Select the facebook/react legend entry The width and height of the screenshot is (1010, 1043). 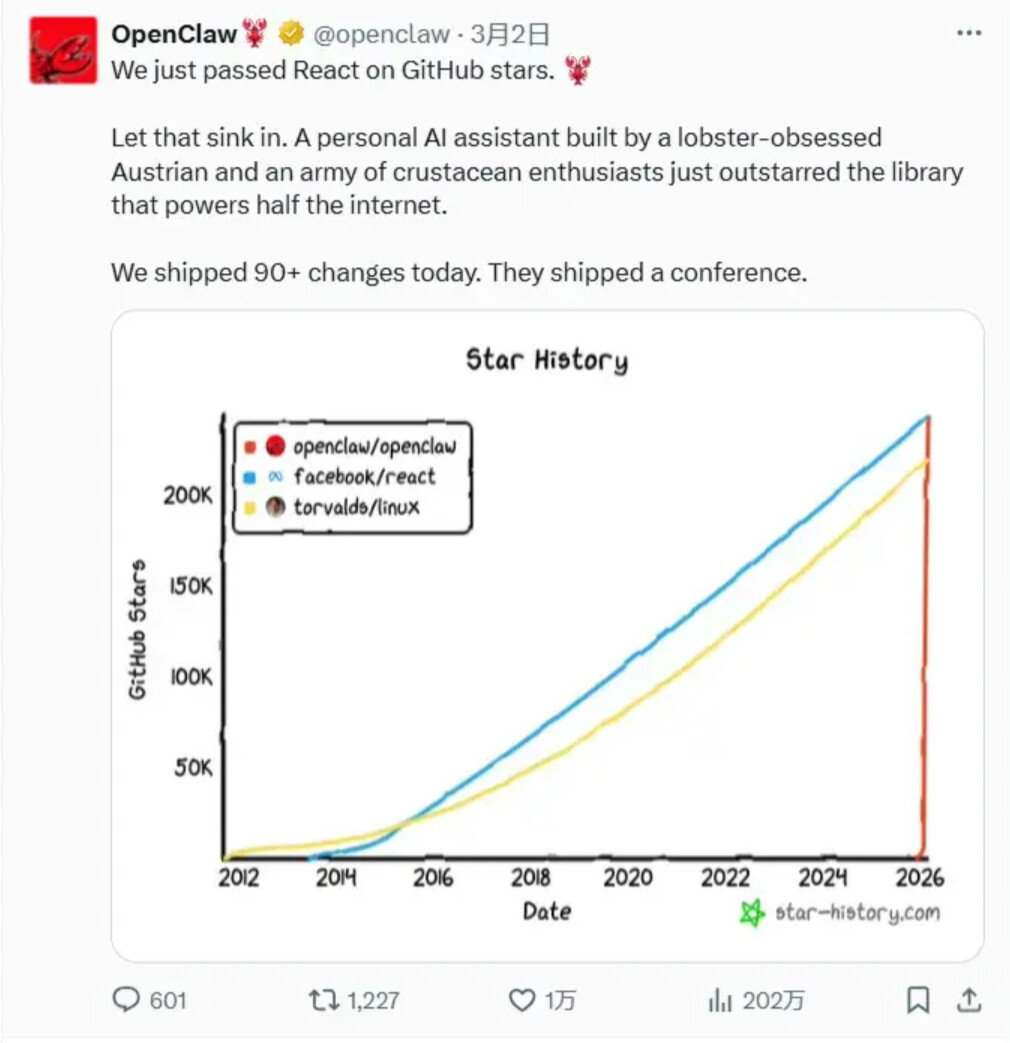[x=340, y=477]
